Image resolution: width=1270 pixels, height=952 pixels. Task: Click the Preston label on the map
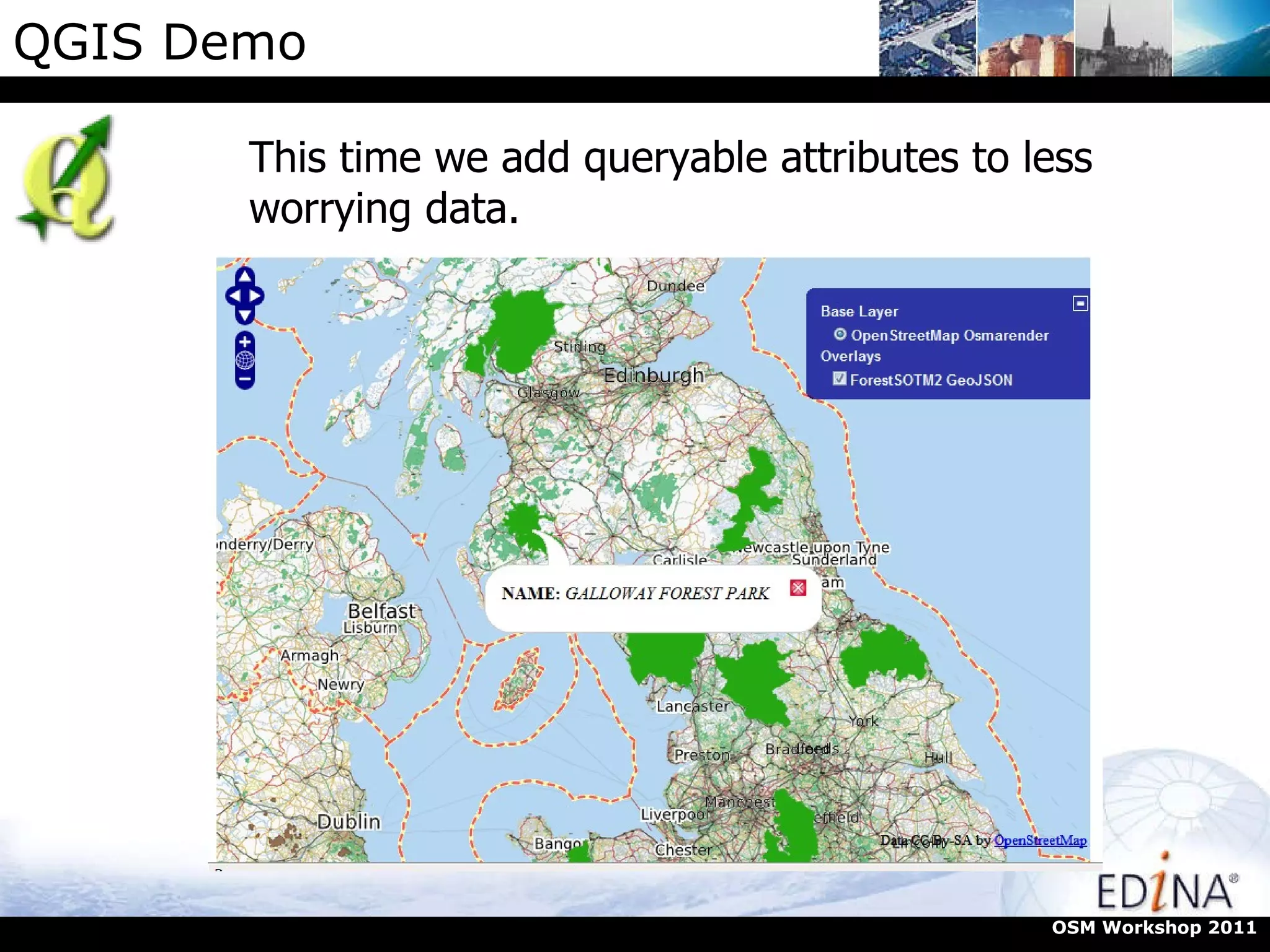tap(702, 755)
